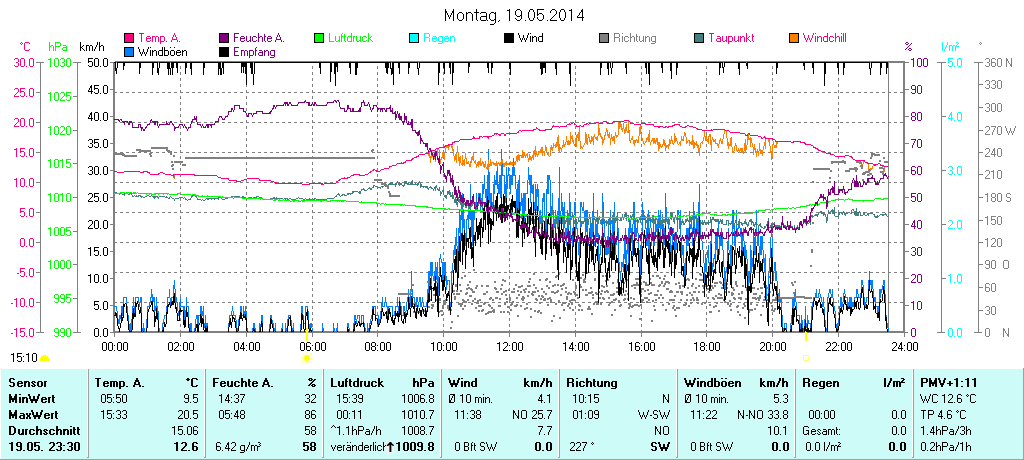Click the gray Richtung legend marker
The image size is (1024, 460).
click(x=604, y=38)
